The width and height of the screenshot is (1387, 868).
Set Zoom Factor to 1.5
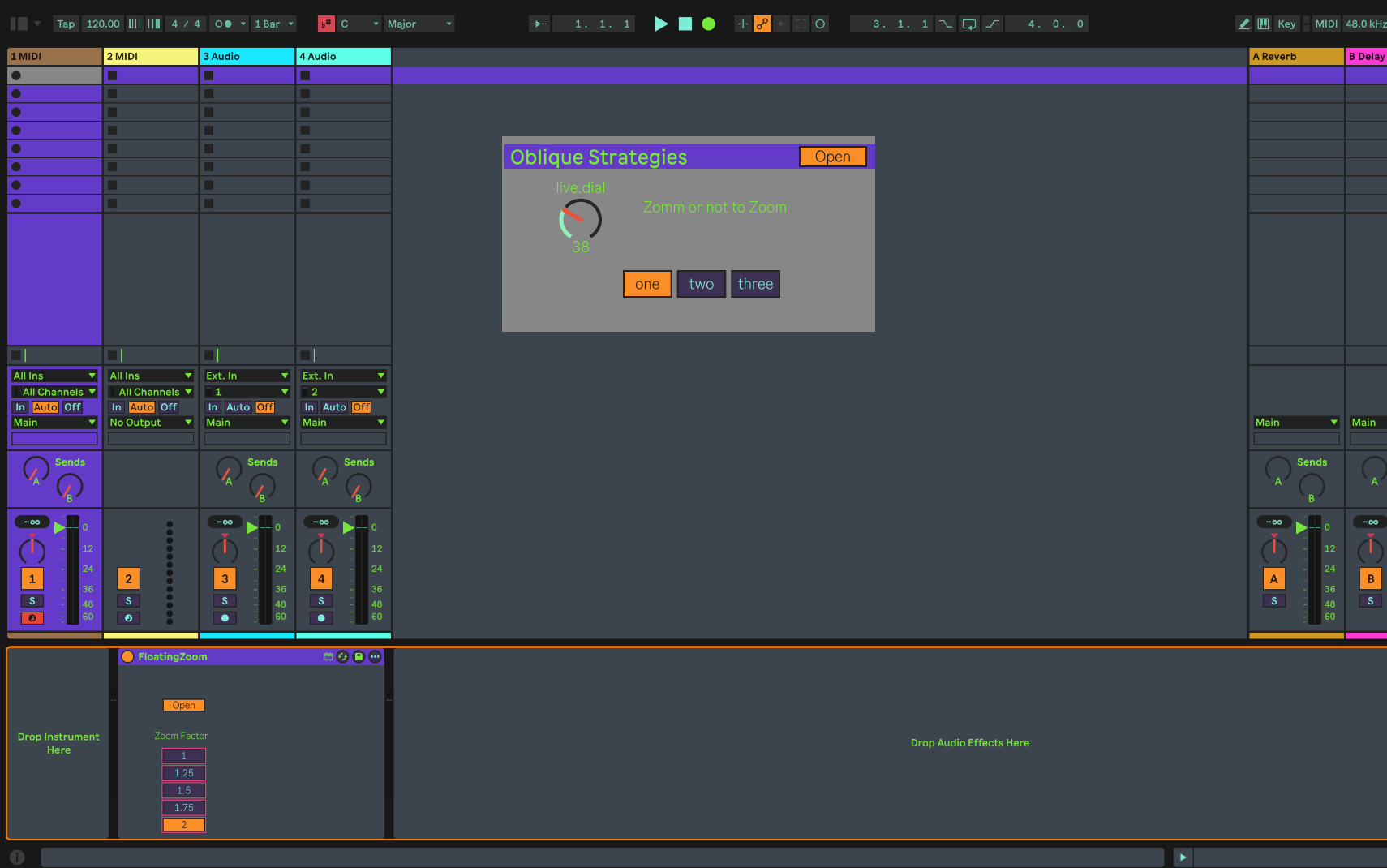coord(183,790)
